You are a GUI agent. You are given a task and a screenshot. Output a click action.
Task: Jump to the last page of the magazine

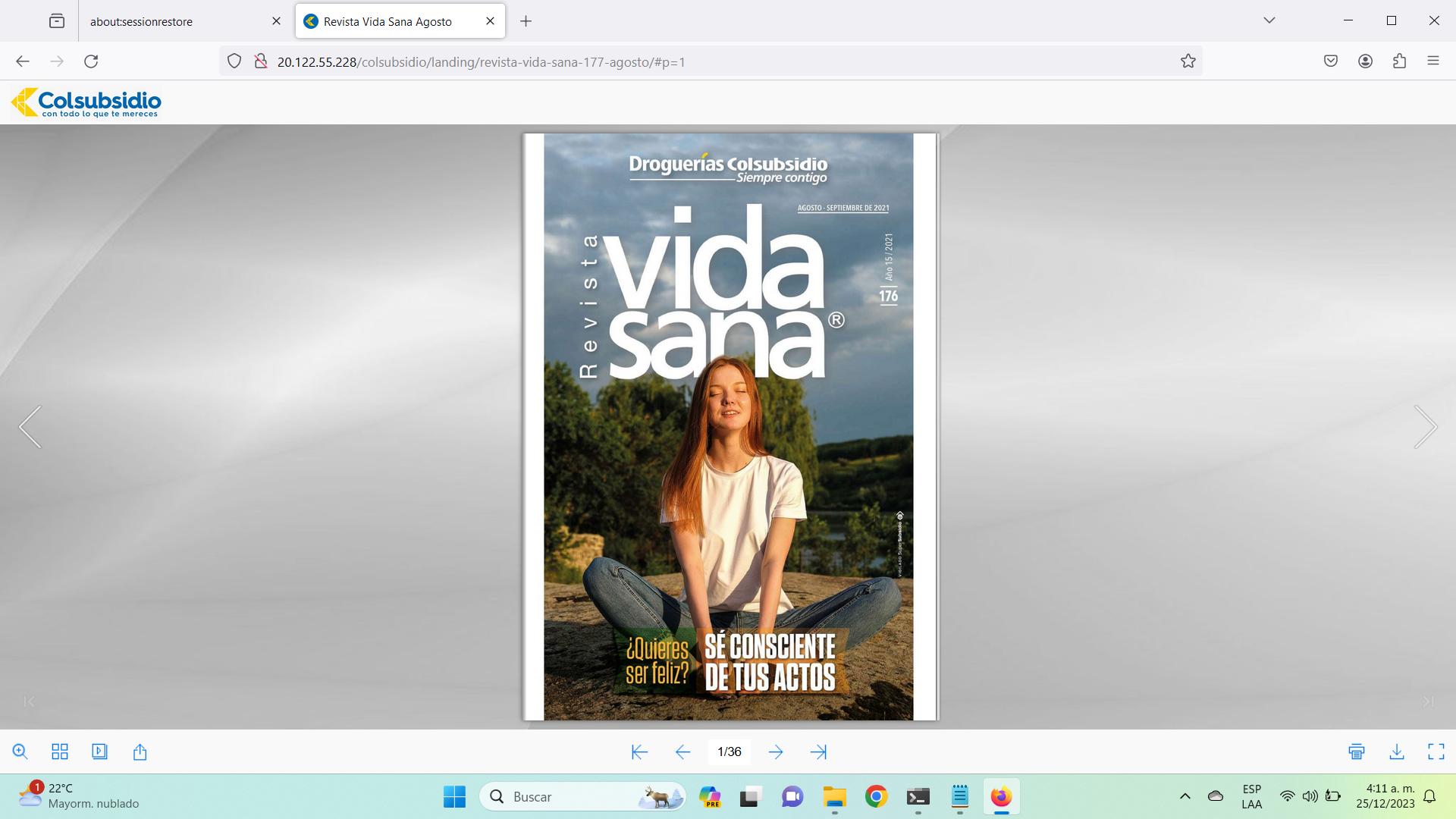pos(818,752)
